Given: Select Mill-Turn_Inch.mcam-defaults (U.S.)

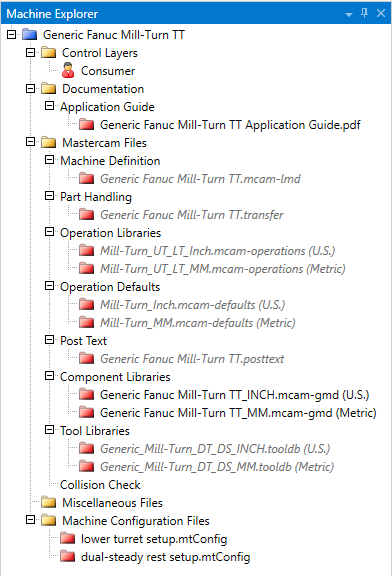Looking at the screenshot, I should pos(193,305).
